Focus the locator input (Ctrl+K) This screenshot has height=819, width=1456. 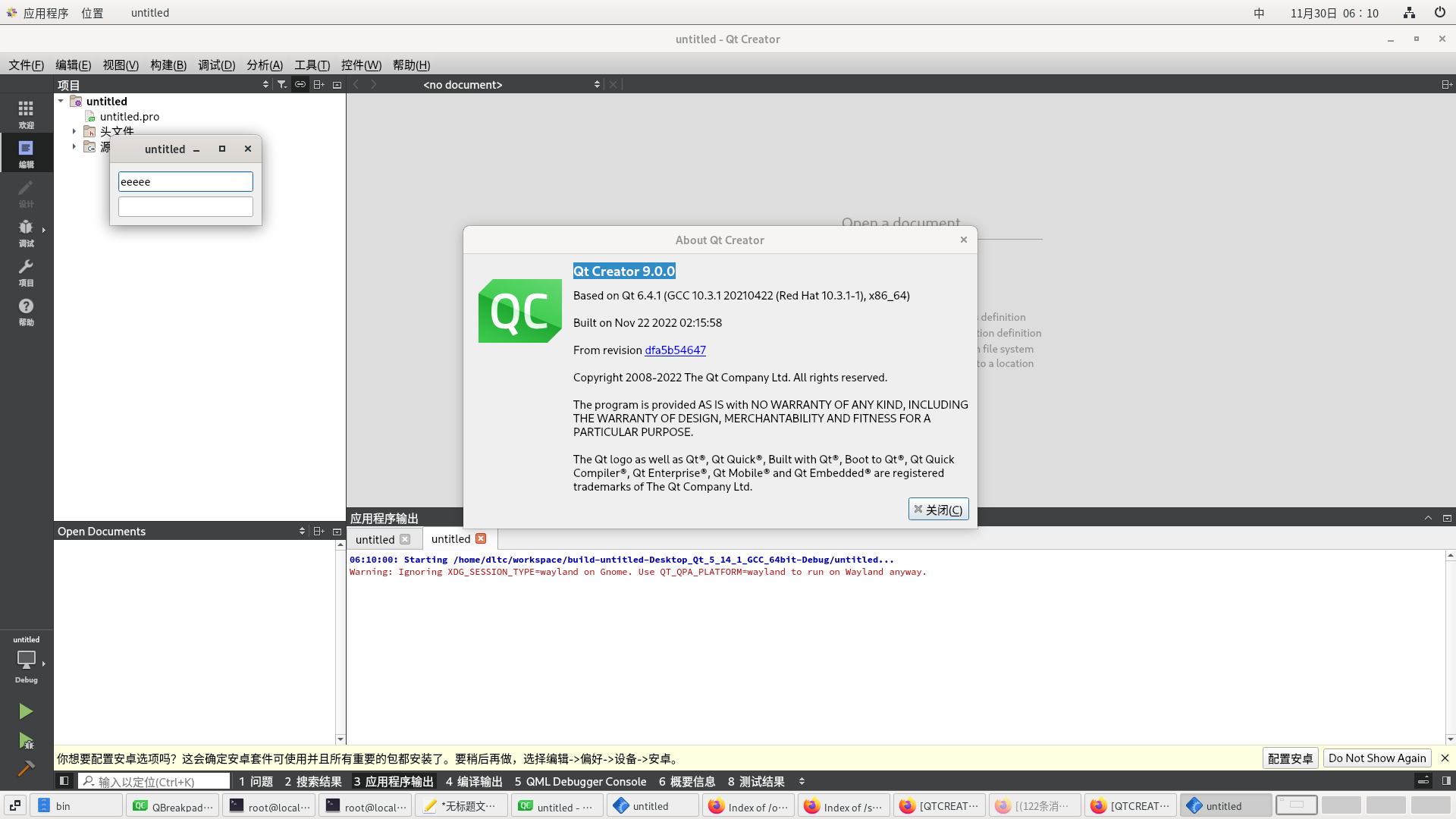coord(154,781)
